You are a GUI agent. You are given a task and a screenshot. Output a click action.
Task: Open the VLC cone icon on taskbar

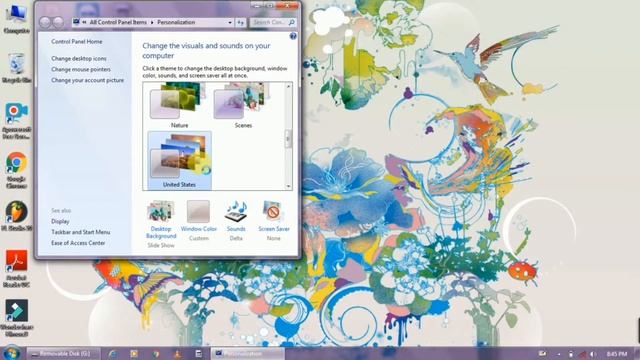pos(177,353)
